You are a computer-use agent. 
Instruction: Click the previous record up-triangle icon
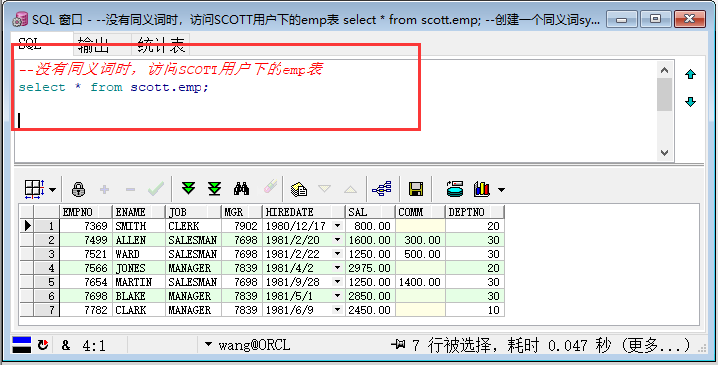pyautogui.click(x=350, y=189)
